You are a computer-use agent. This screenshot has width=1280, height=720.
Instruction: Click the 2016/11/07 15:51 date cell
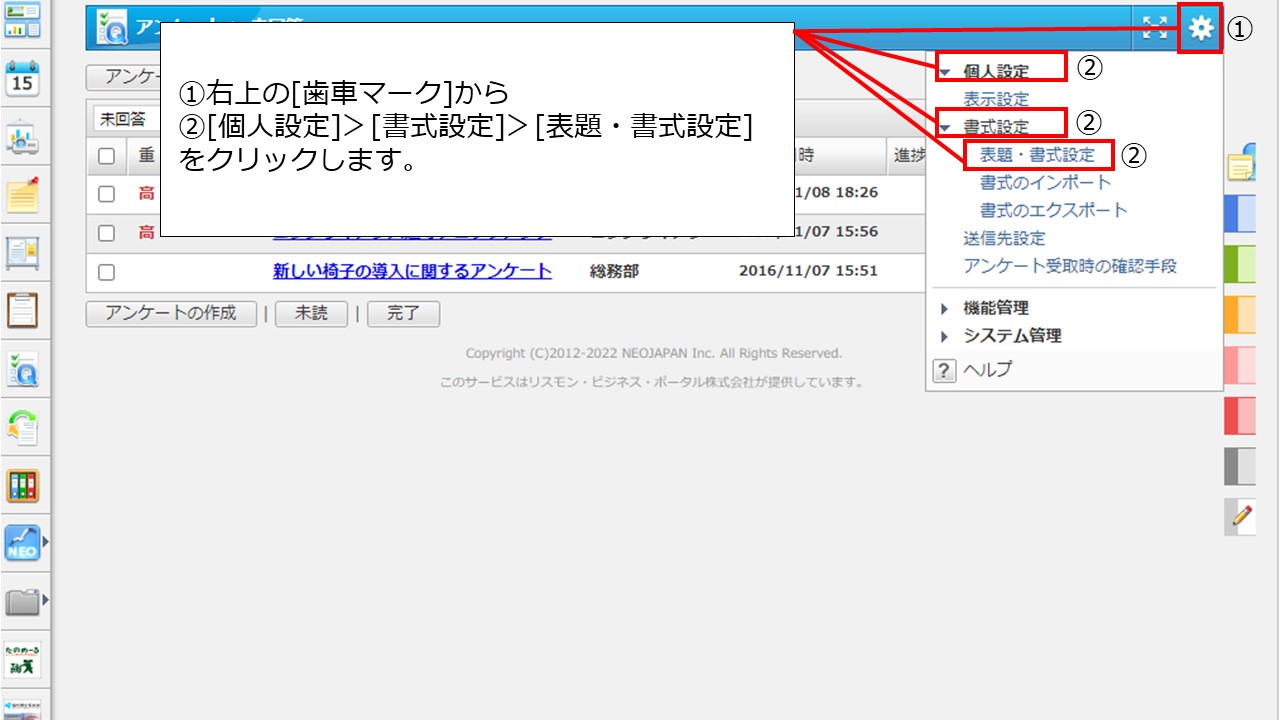808,271
